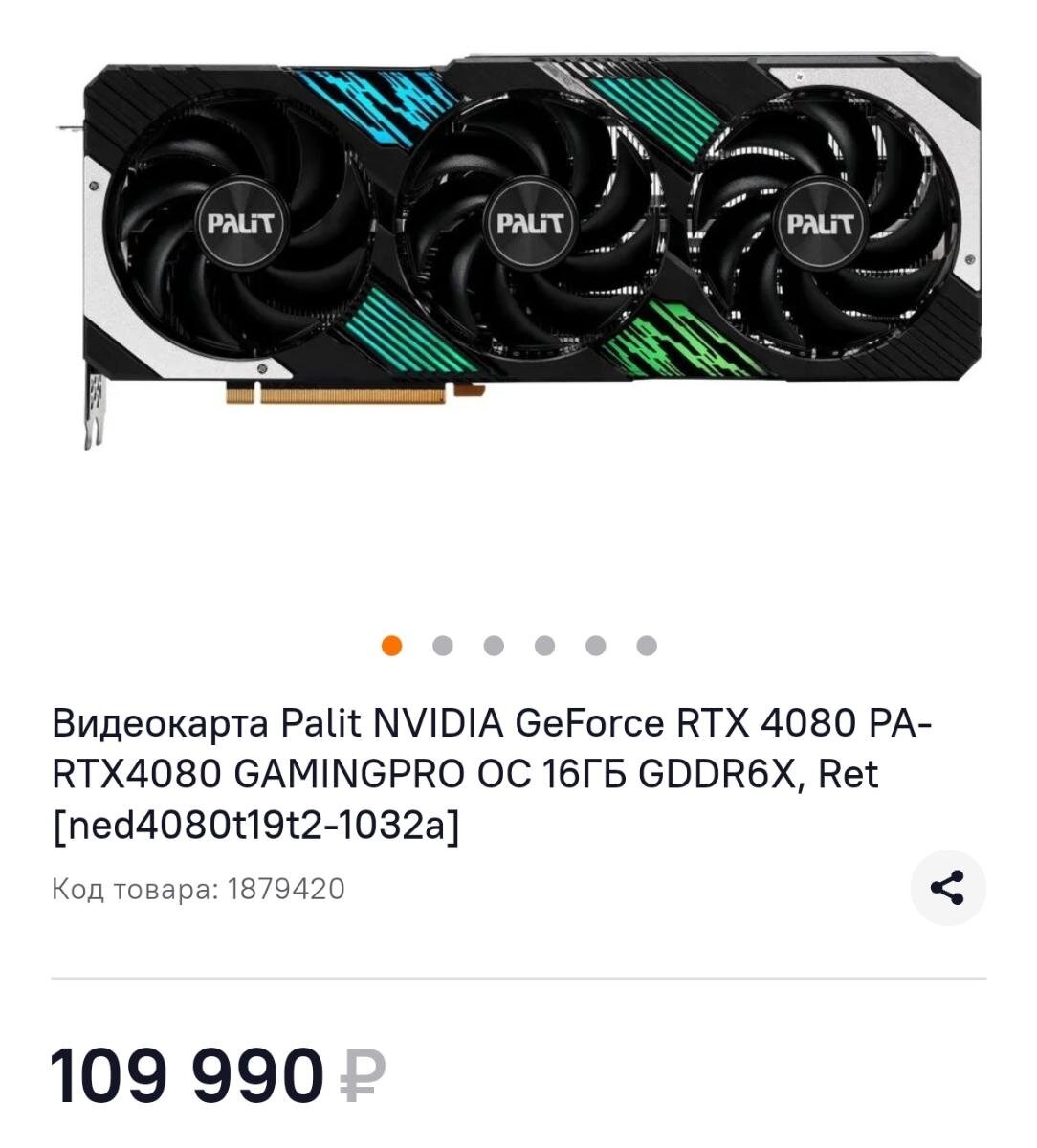1037x1148 pixels.
Task: Select the last carousel image dot
Action: (647, 646)
